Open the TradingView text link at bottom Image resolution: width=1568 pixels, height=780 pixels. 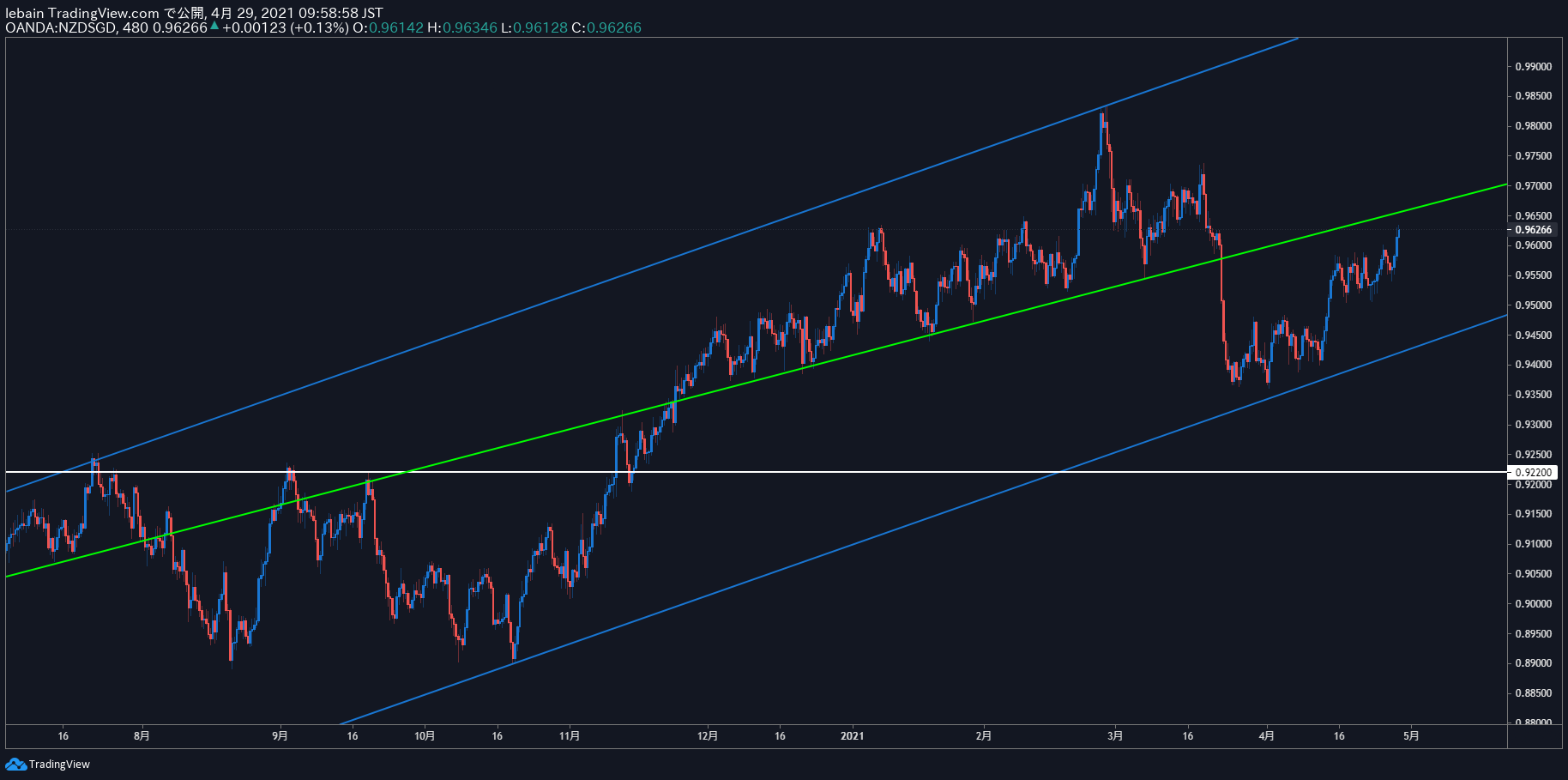click(x=59, y=765)
